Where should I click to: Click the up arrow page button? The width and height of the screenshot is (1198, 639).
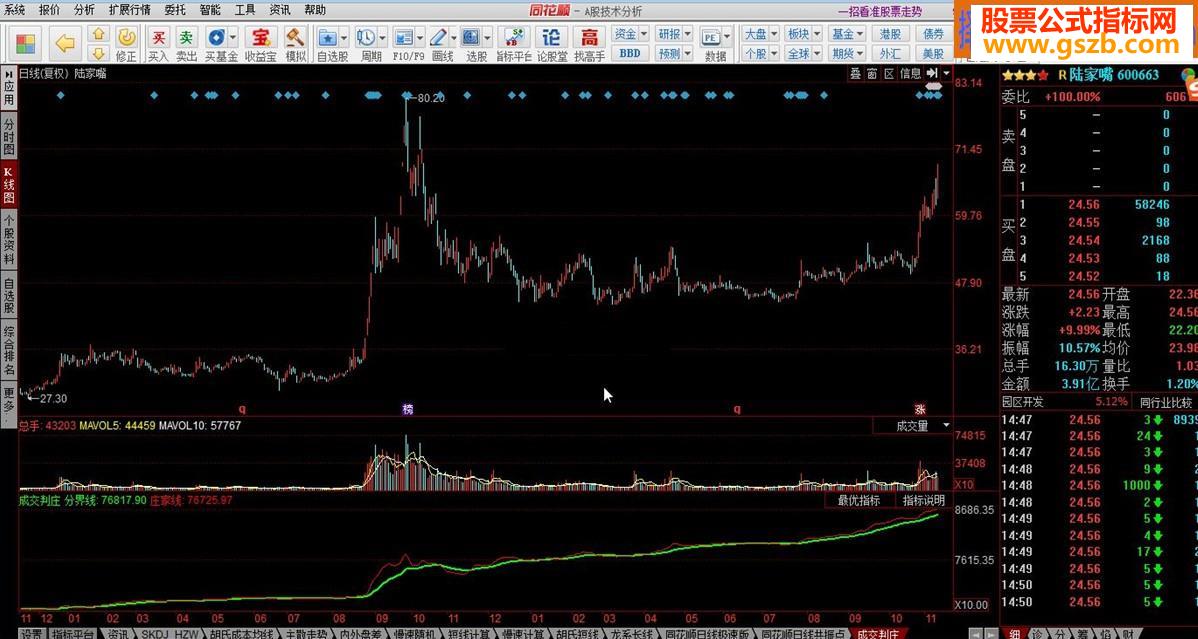click(98, 34)
